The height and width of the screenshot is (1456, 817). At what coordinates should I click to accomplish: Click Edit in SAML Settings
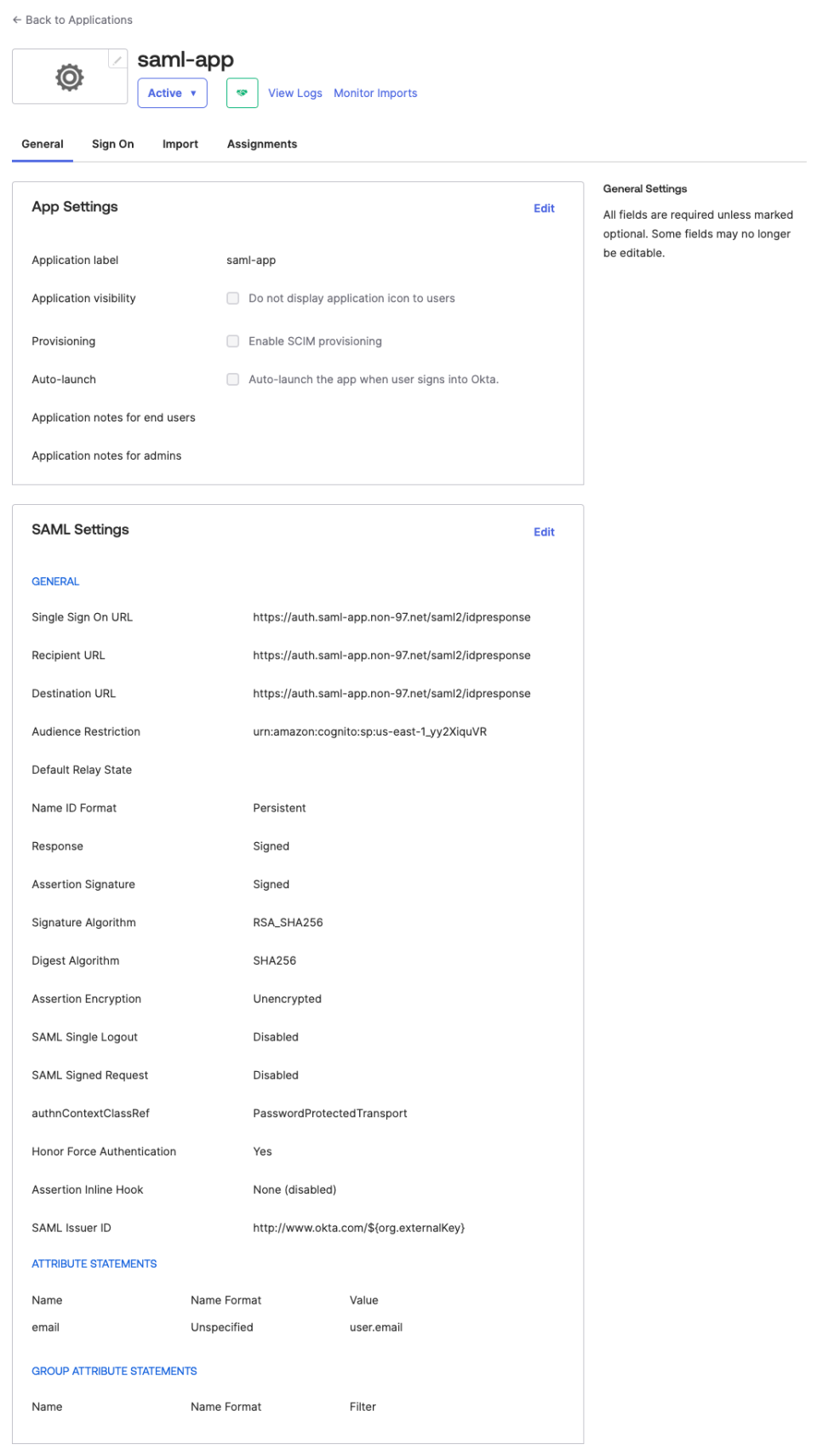(544, 531)
